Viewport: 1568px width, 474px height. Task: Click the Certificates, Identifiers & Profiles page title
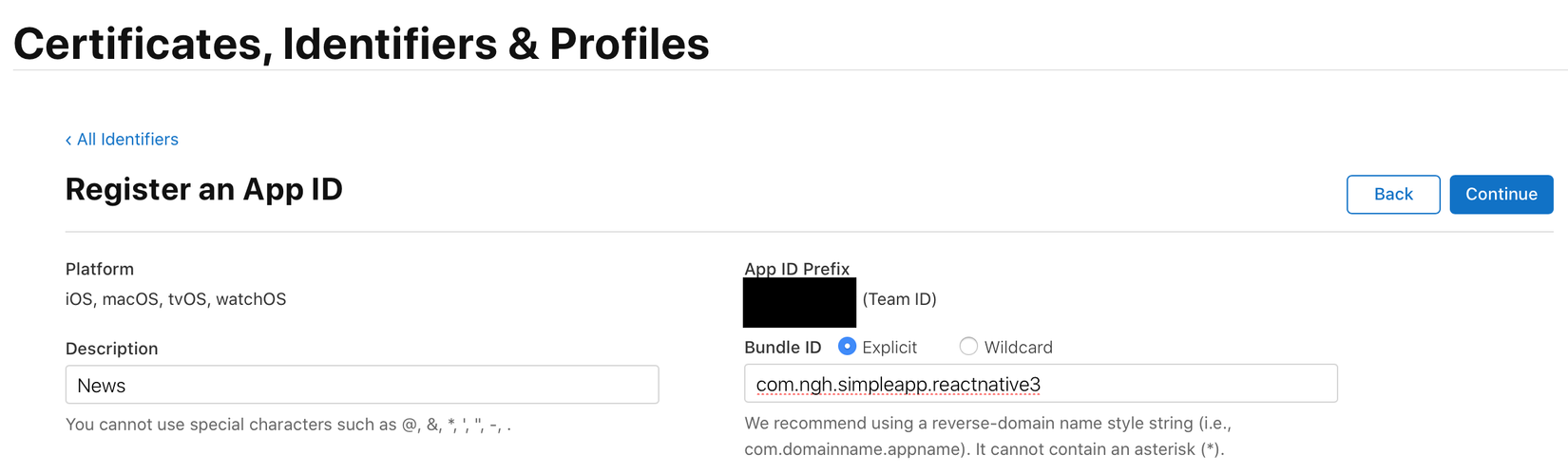pos(361,44)
